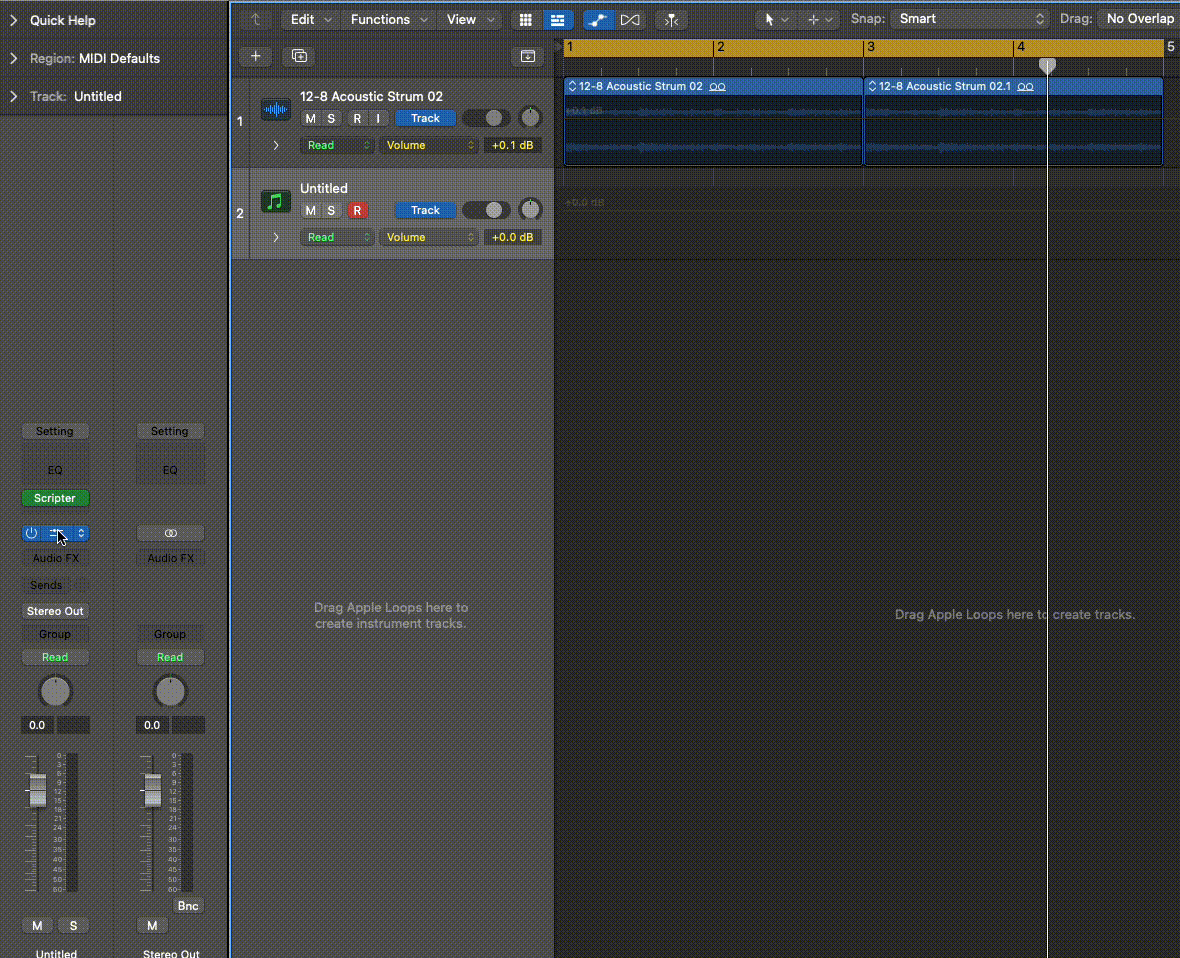Open the Functions menu
This screenshot has height=958, width=1180.
click(x=388, y=20)
